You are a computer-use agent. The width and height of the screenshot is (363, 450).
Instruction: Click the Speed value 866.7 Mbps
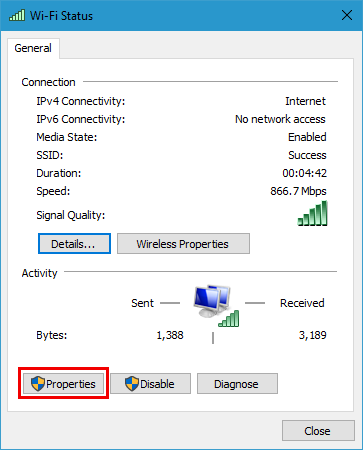click(x=298, y=191)
